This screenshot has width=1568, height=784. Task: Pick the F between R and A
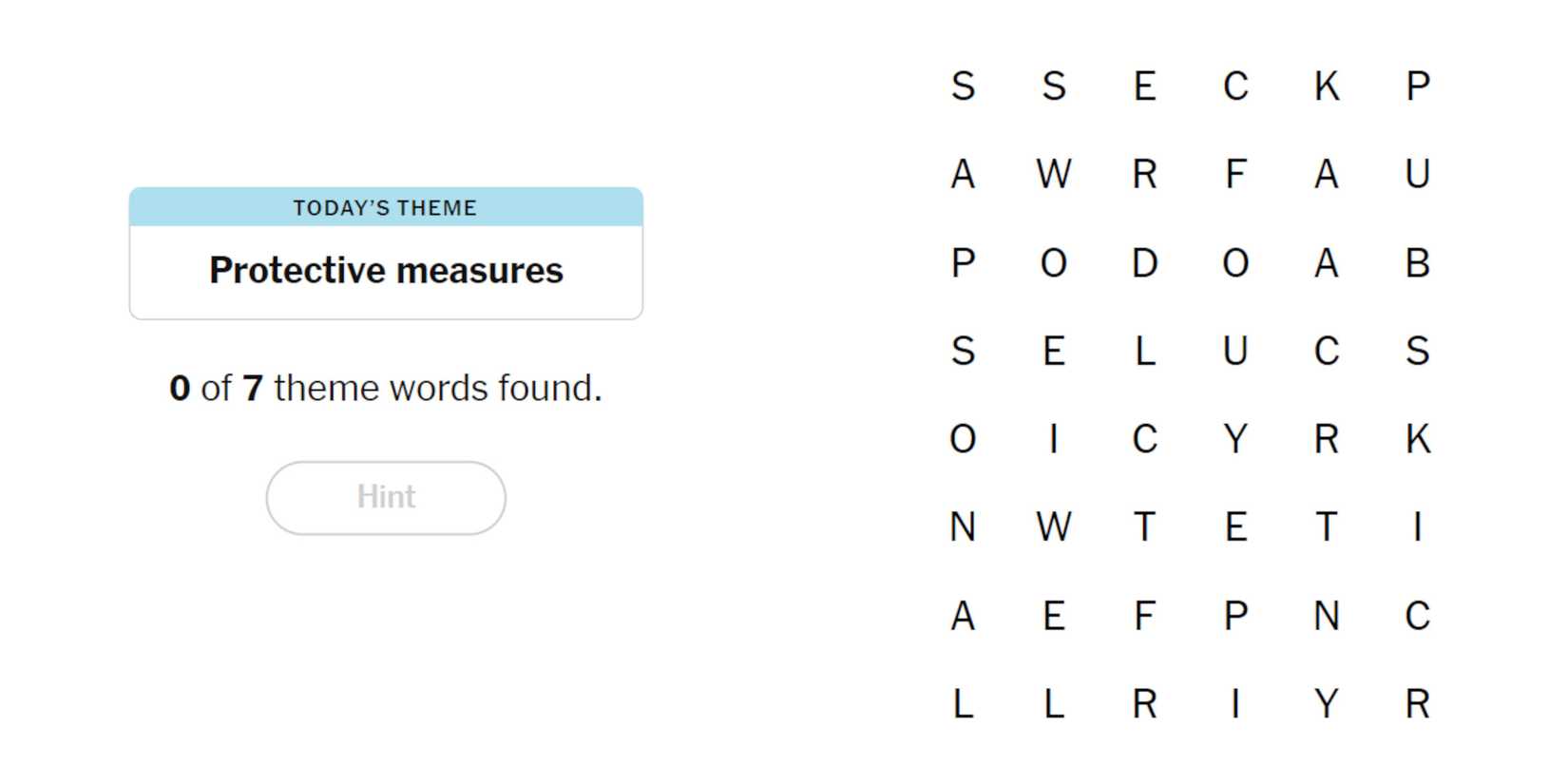1235,175
